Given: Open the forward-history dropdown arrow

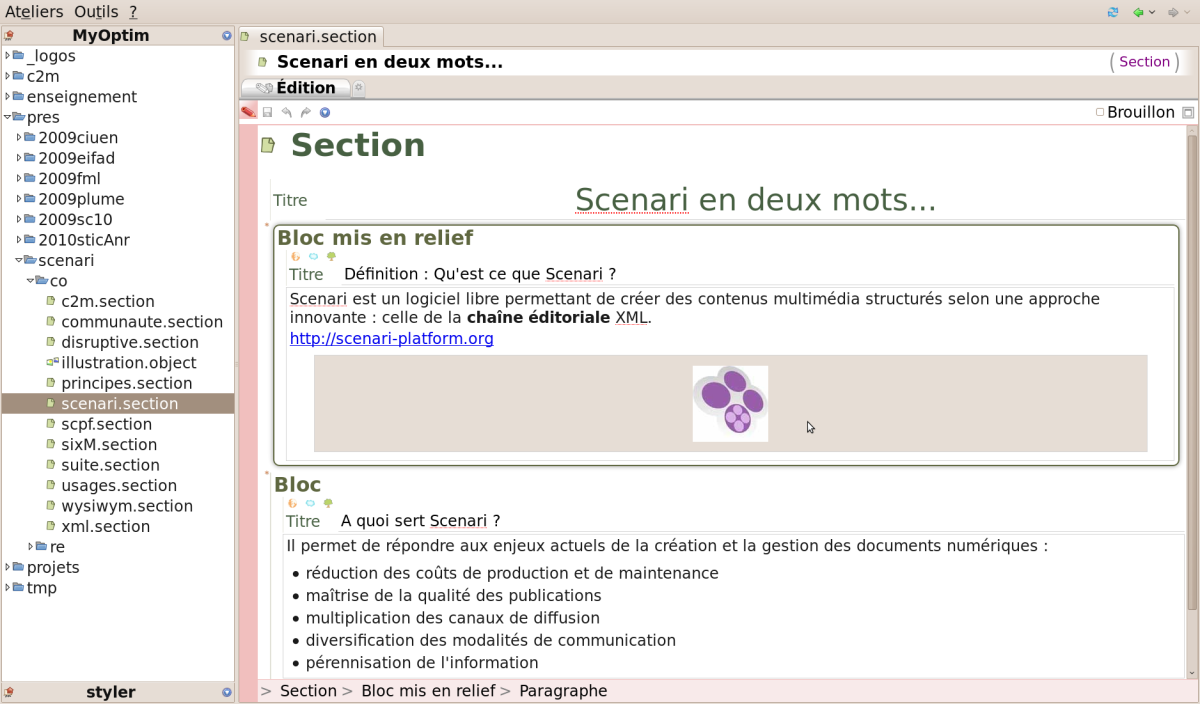Looking at the screenshot, I should point(1187,12).
